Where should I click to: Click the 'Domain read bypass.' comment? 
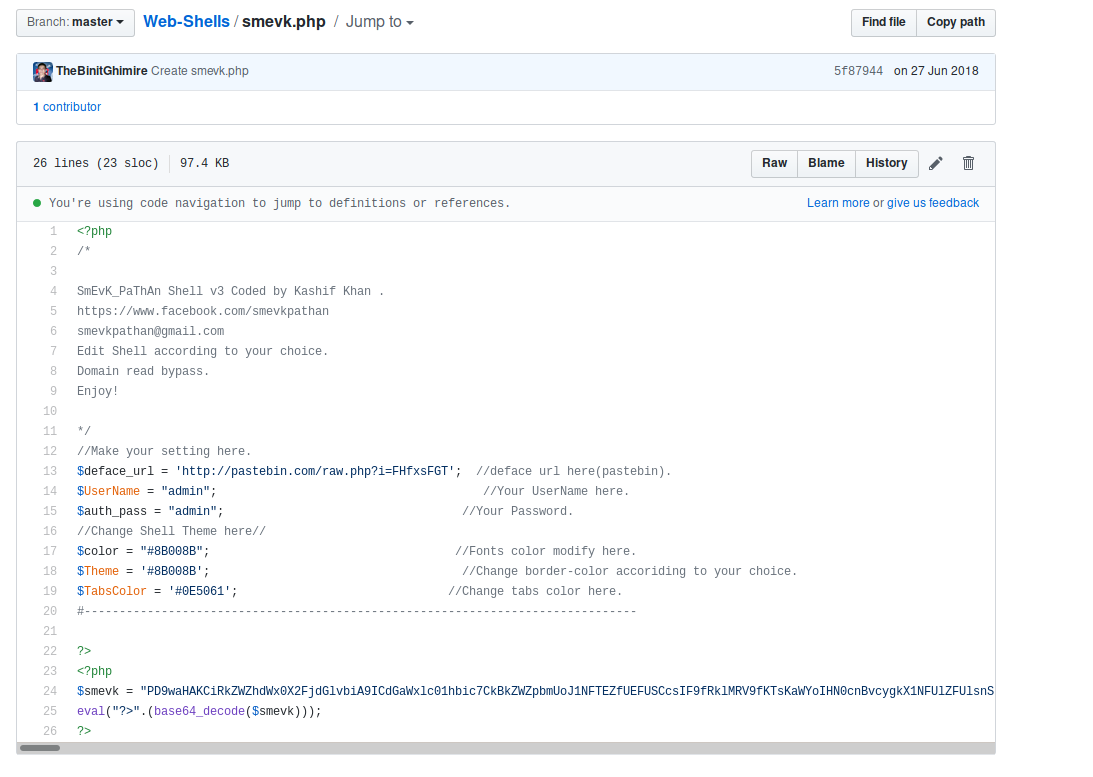click(x=143, y=371)
